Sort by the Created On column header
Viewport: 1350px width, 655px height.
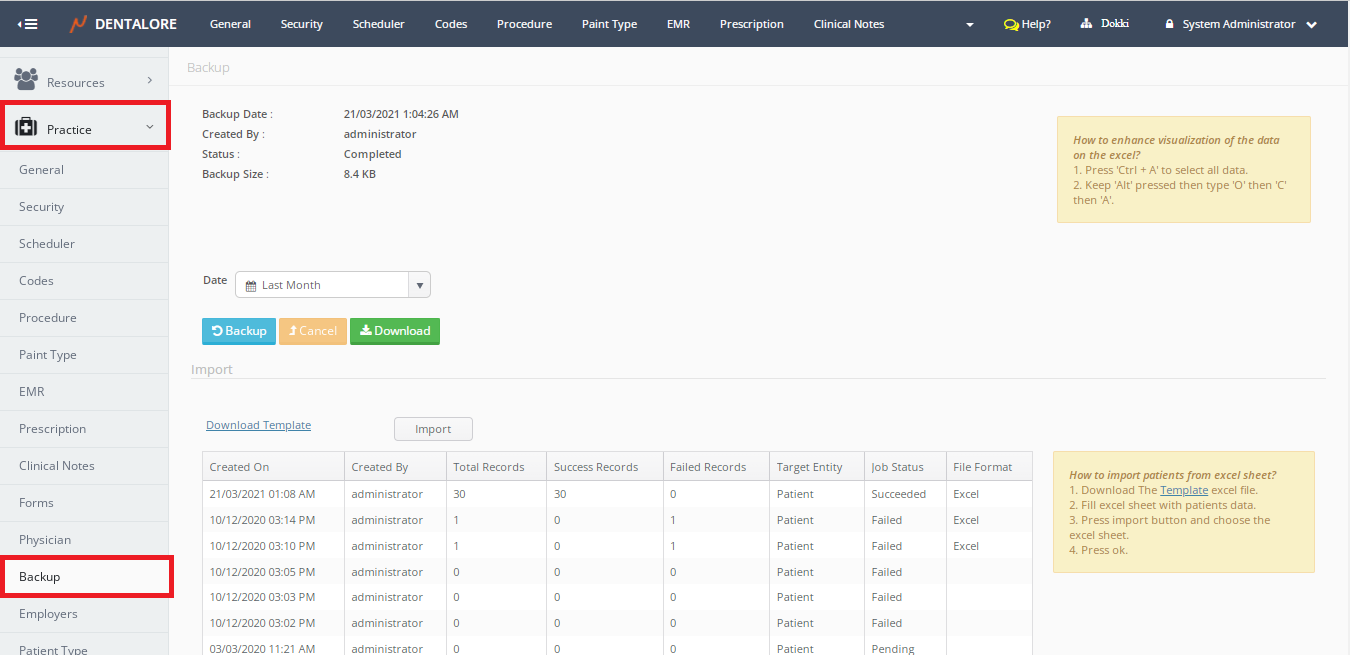(x=239, y=467)
